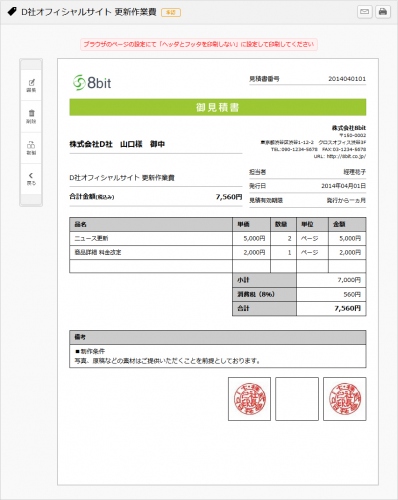
Task: Print the estimate with printer icon
Action: tap(383, 12)
